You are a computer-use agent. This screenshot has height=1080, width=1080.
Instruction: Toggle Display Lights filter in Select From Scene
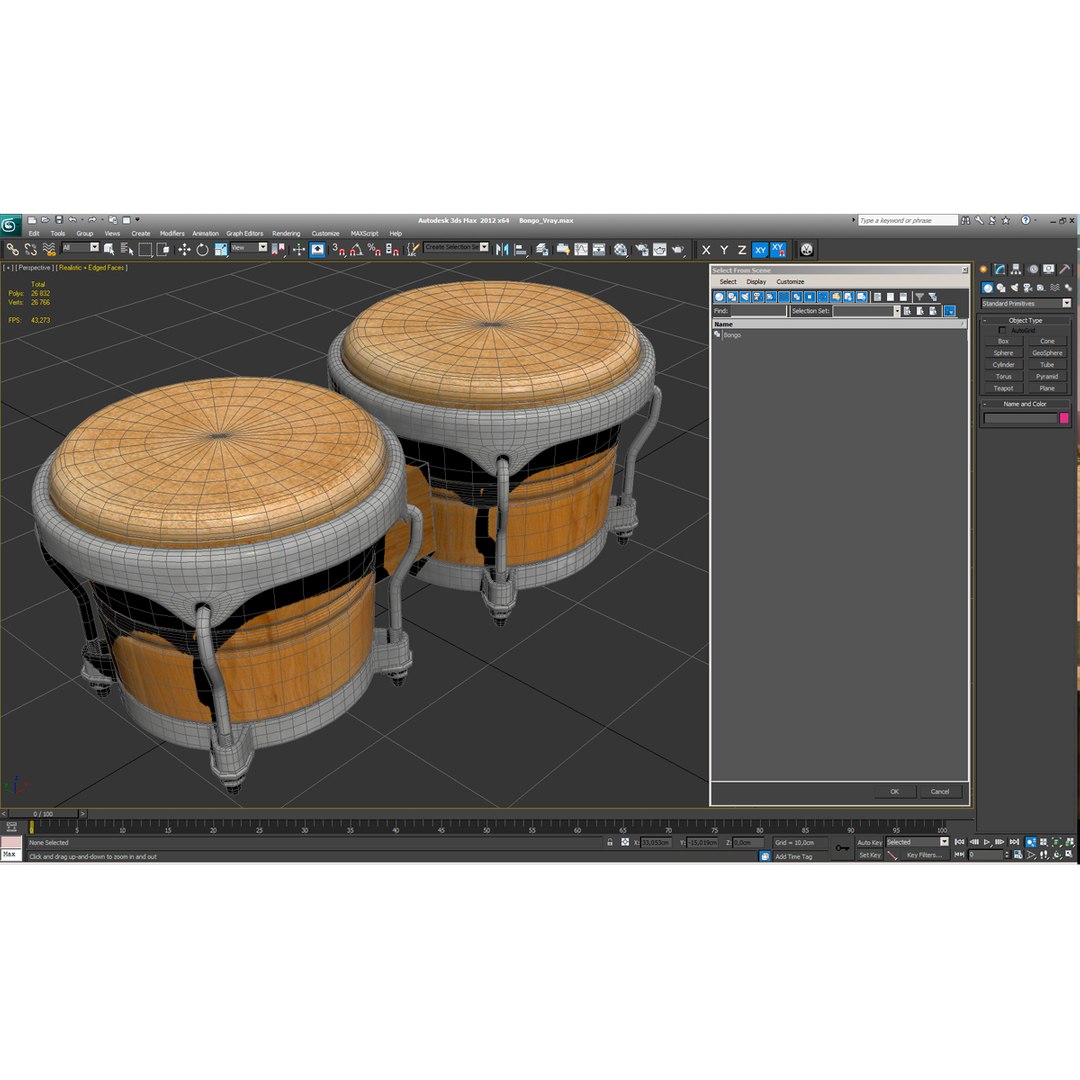point(745,297)
